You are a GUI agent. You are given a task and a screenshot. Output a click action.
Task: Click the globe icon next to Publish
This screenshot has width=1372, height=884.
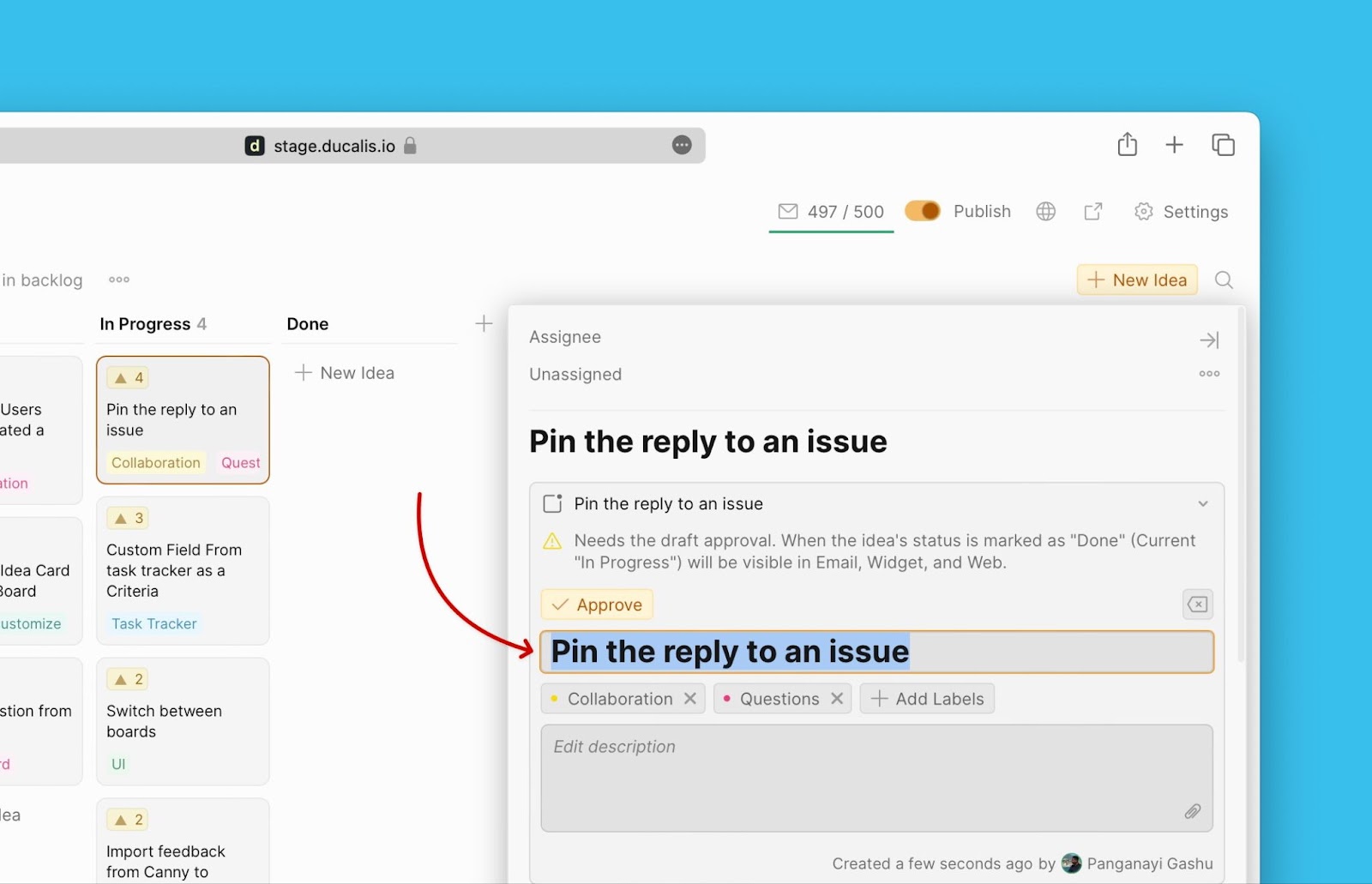coord(1045,212)
